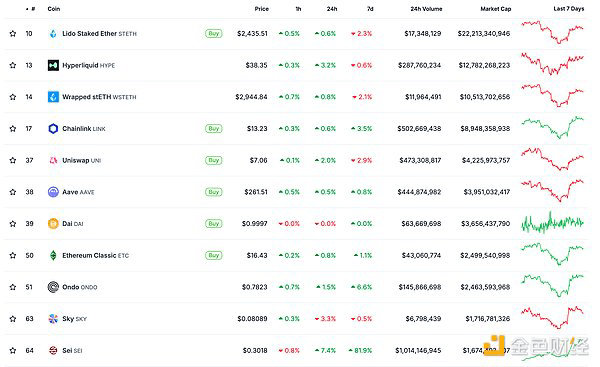Click the Buy button next to Chainlink
This screenshot has height=367, width=600.
214,129
